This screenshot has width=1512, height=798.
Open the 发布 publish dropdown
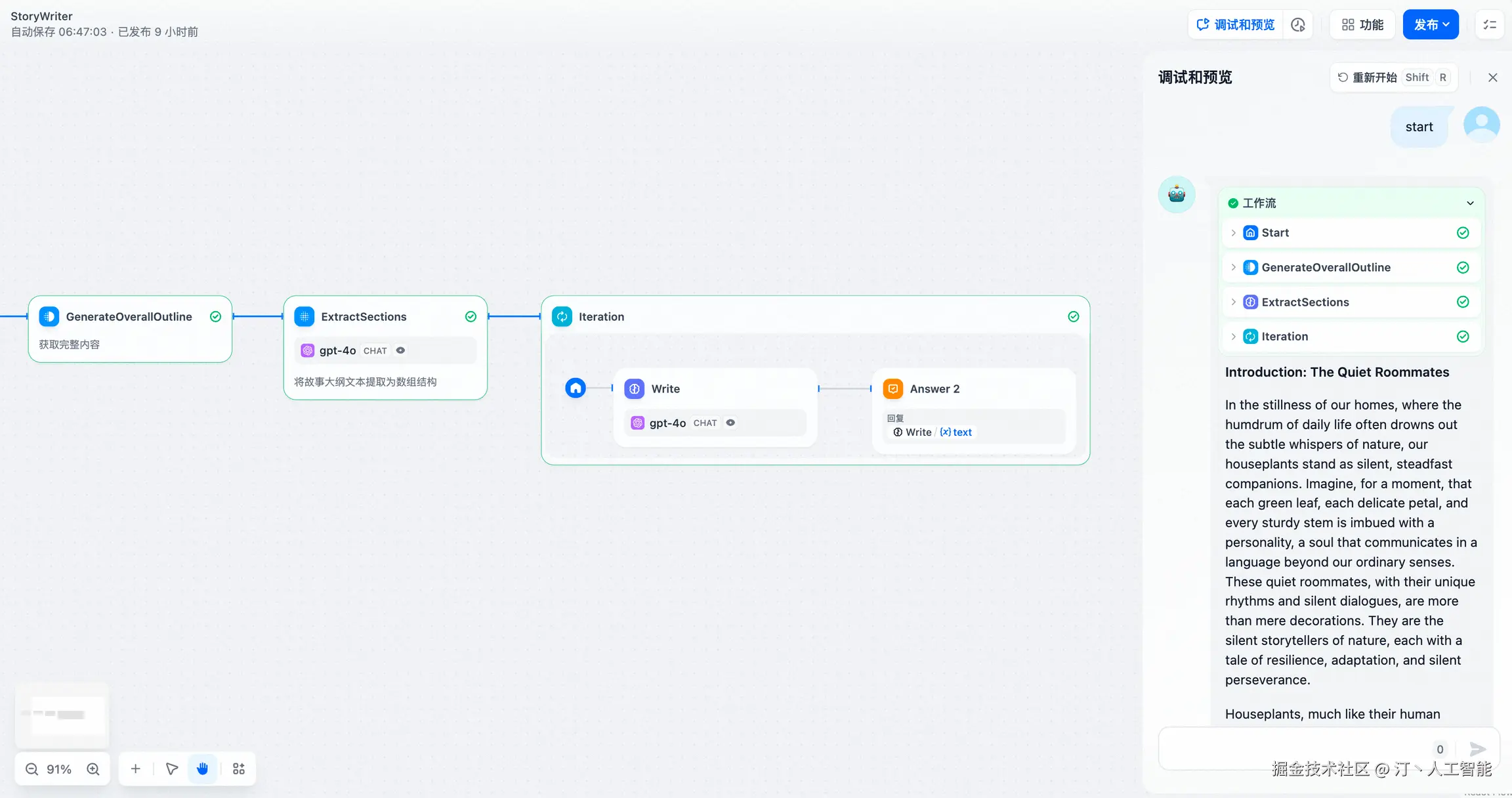pos(1431,25)
